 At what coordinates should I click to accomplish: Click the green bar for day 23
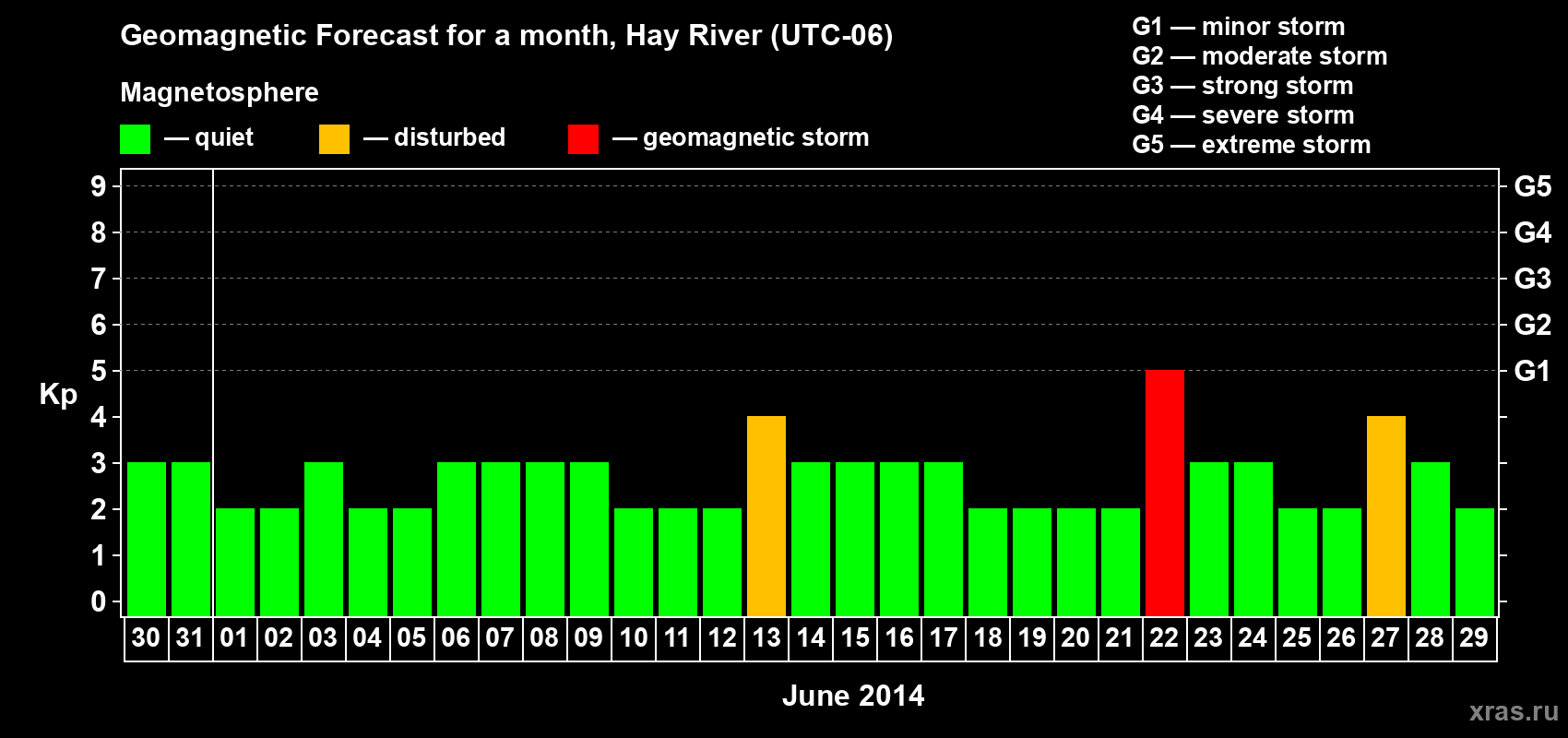[1209, 540]
